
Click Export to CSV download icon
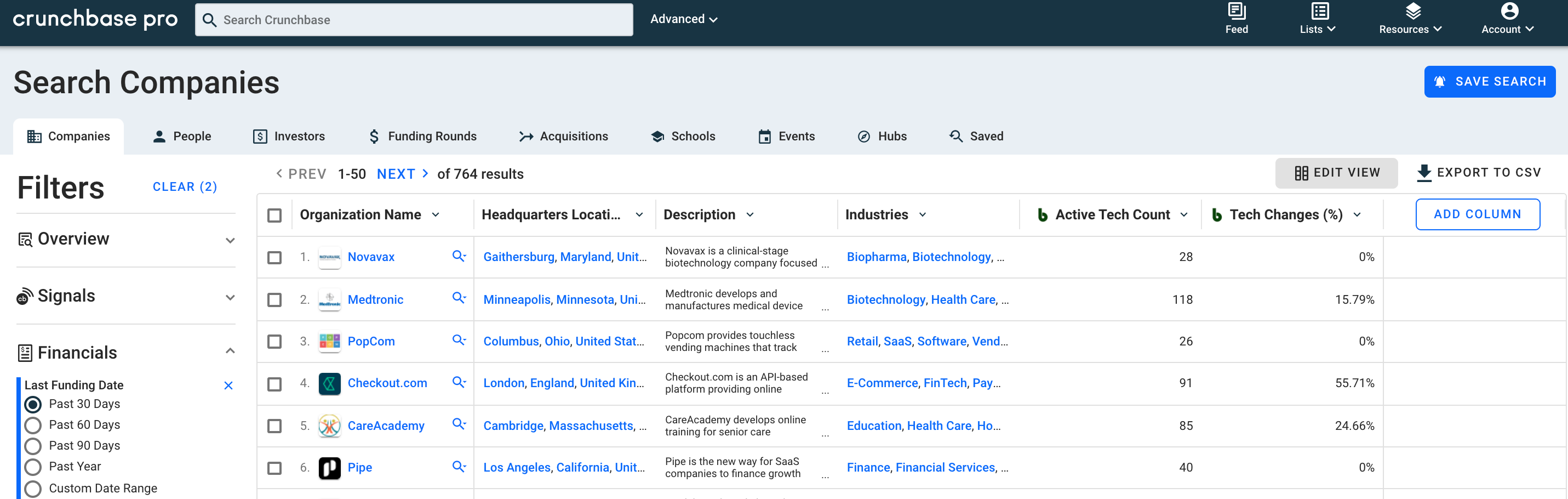click(x=1424, y=173)
